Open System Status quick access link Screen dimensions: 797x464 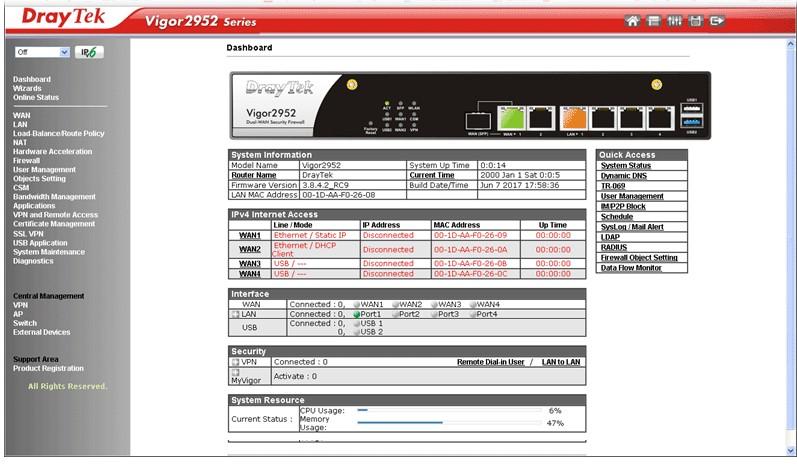coord(626,166)
